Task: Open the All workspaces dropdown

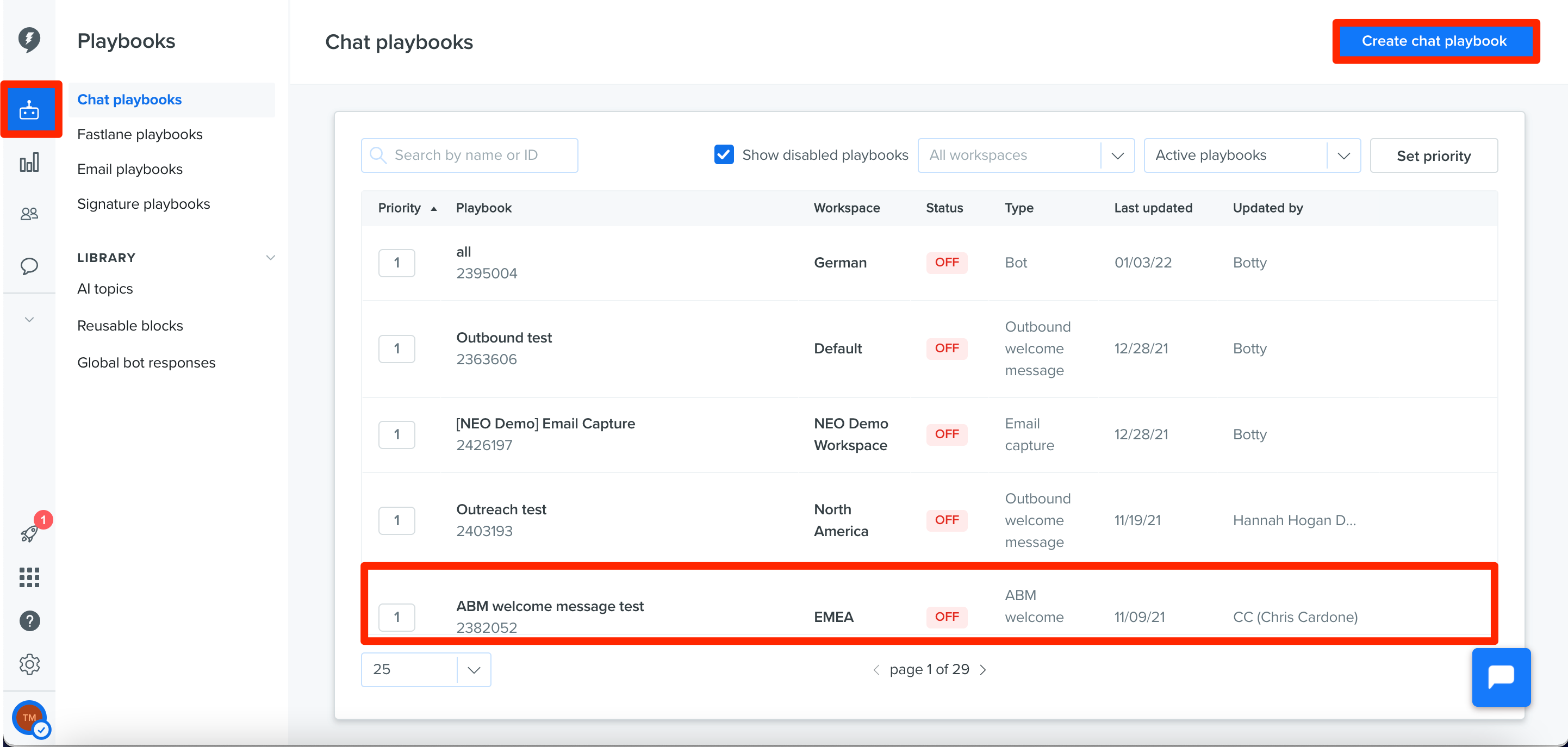Action: [1025, 155]
